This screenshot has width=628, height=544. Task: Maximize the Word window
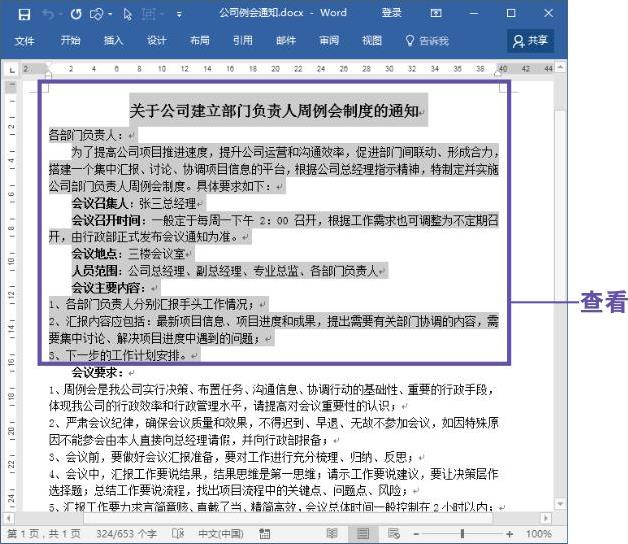click(x=511, y=13)
